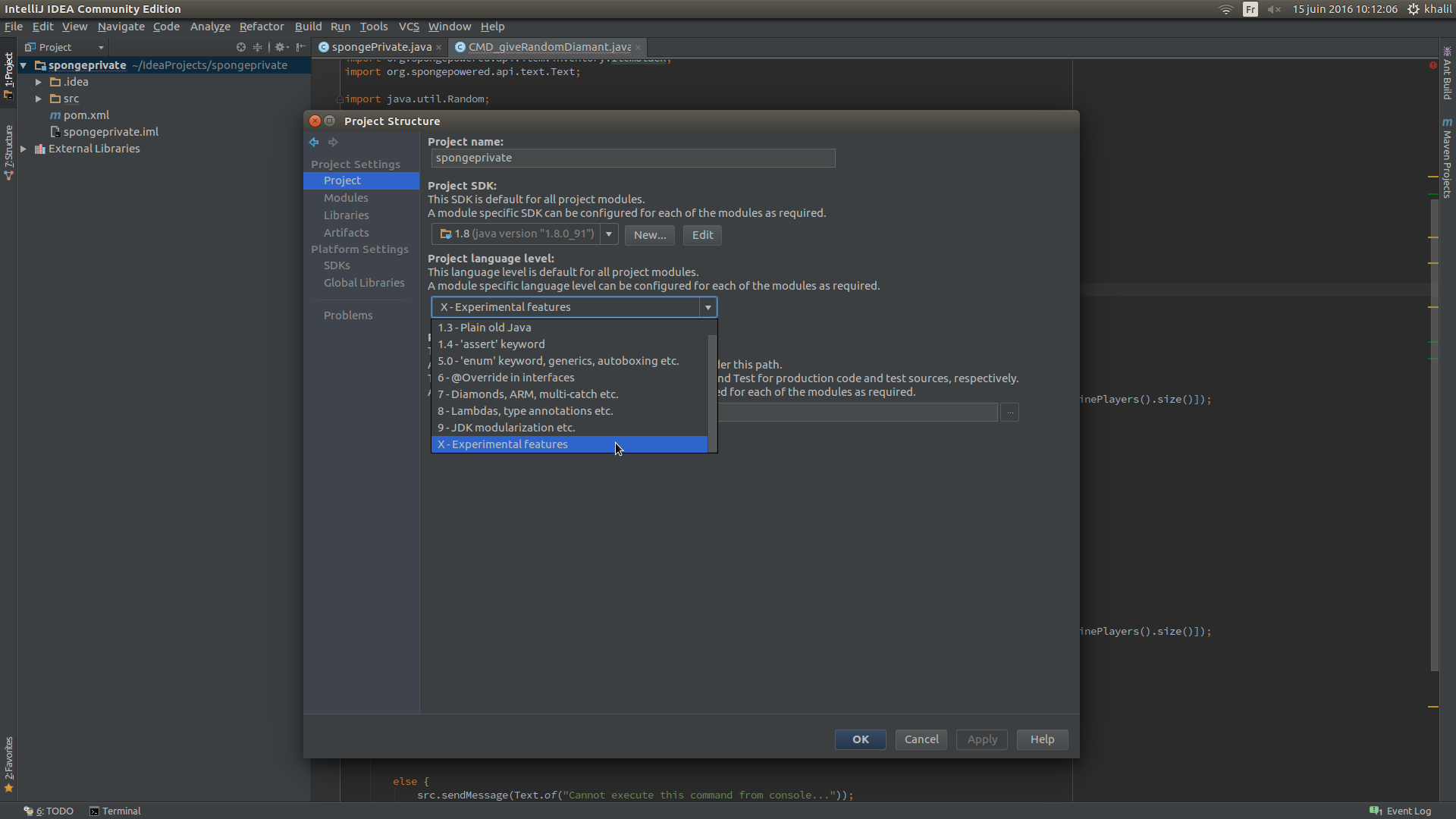This screenshot has height=819, width=1456.
Task: Open the Event Log
Action: [x=1401, y=811]
